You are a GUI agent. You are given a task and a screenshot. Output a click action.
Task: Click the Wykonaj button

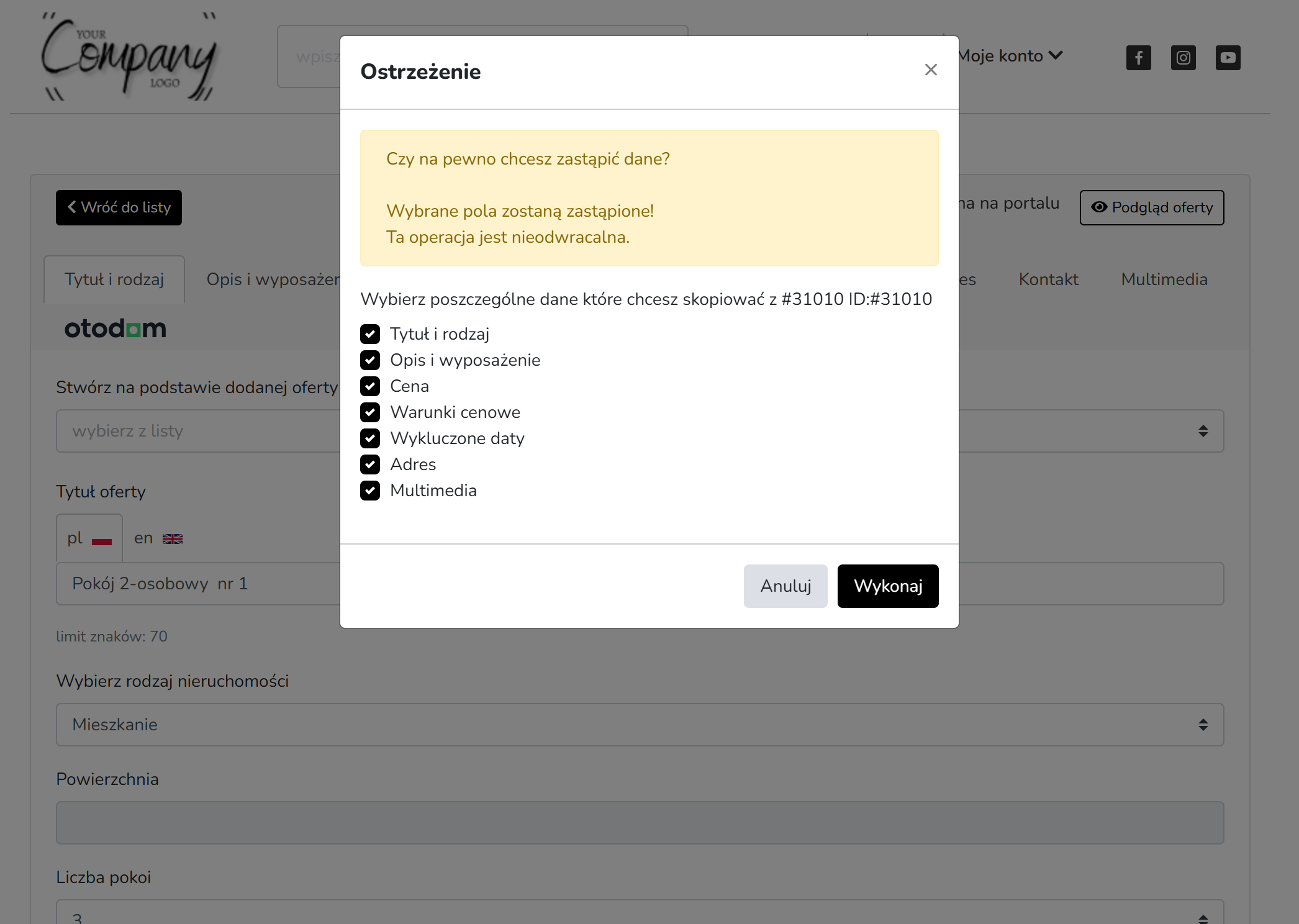[888, 586]
